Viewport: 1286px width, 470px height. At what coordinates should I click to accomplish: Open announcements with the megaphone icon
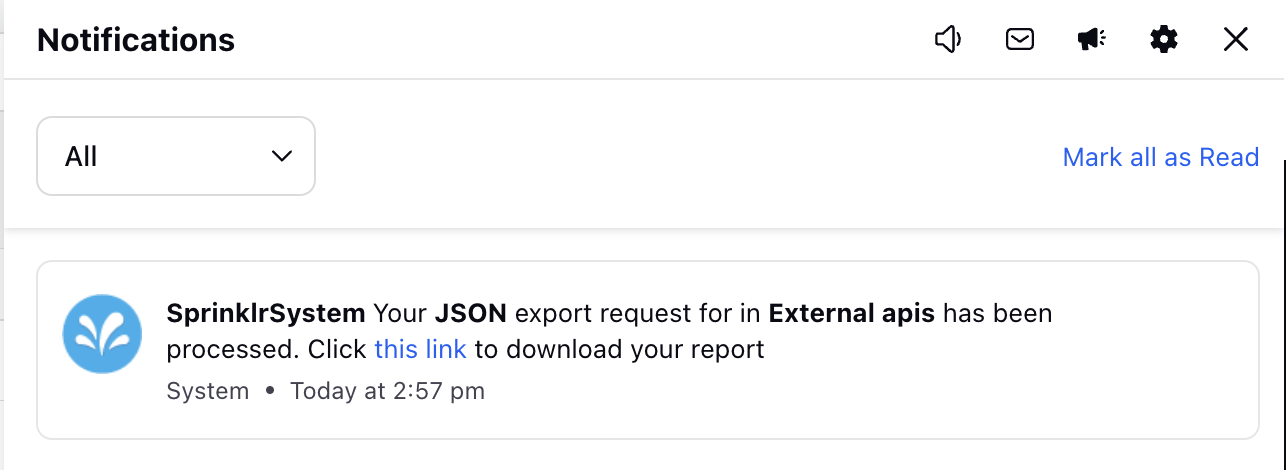click(x=1092, y=40)
